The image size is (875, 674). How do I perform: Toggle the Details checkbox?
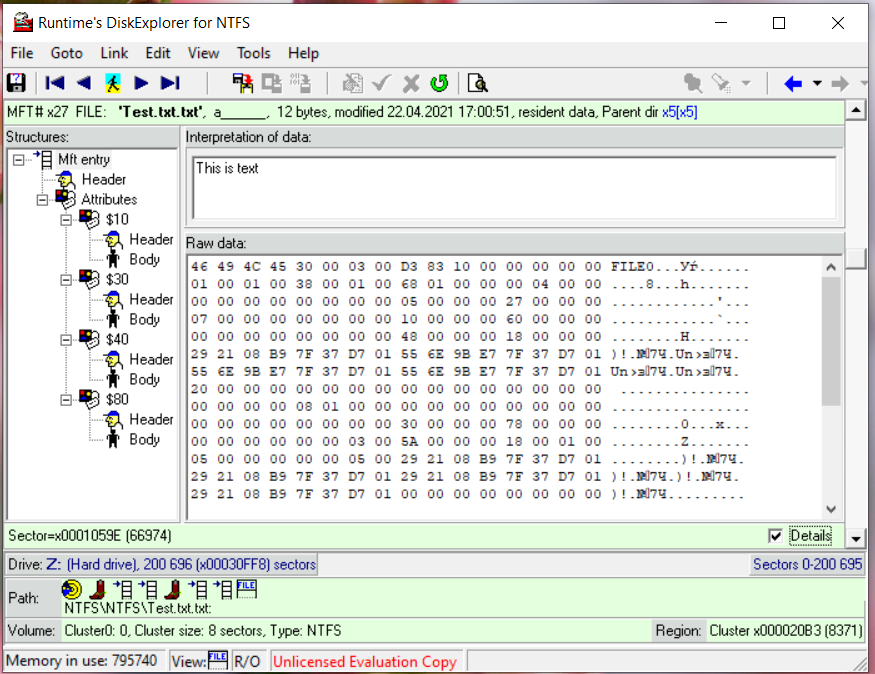click(775, 536)
